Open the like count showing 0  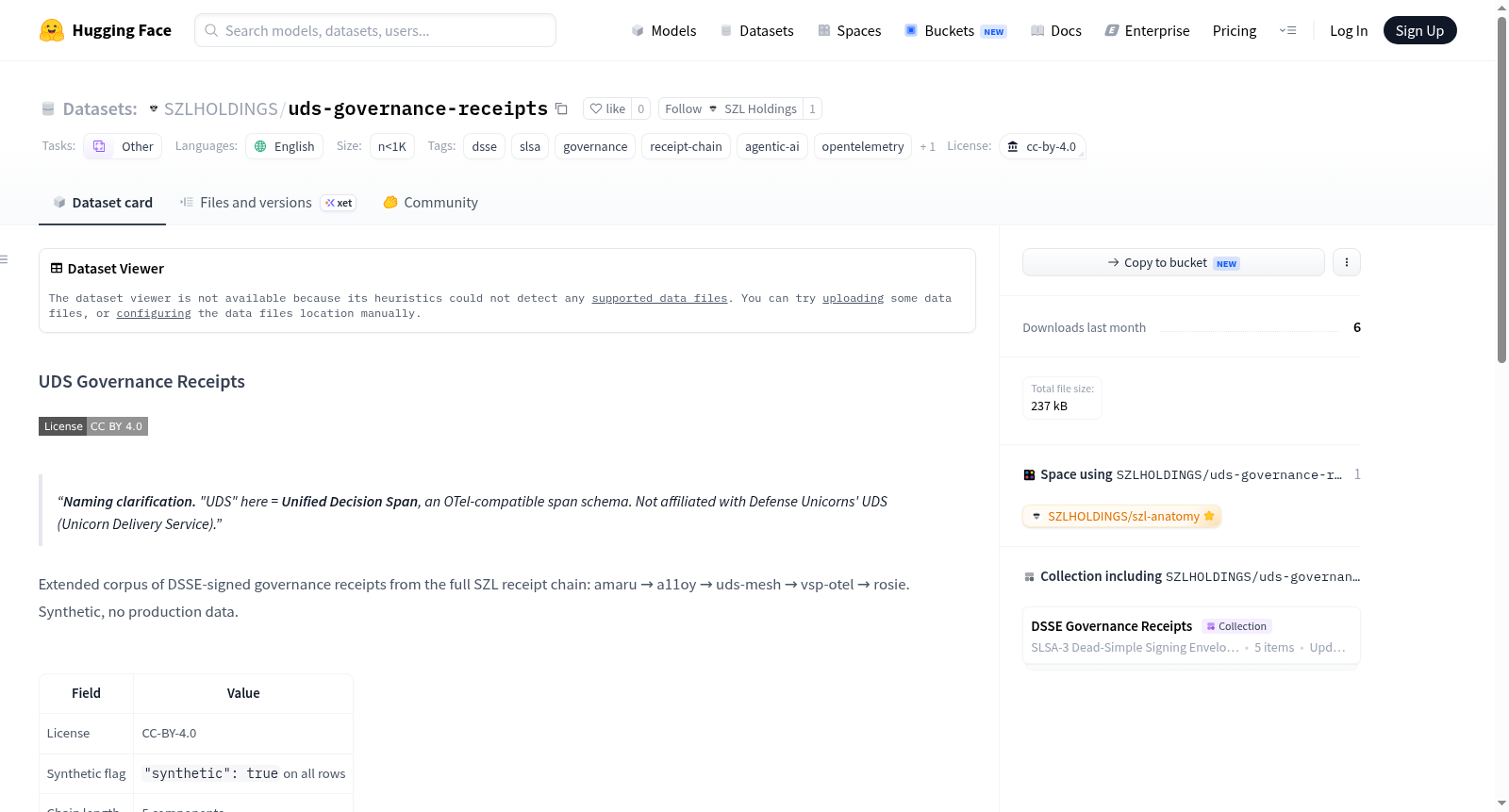[641, 108]
